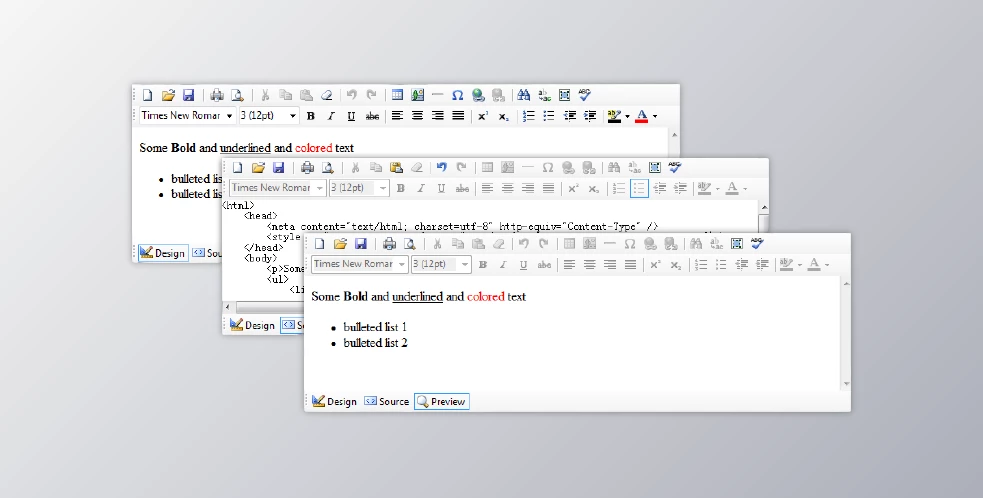Expand highlight color dropdown arrow in top editor

pos(627,116)
